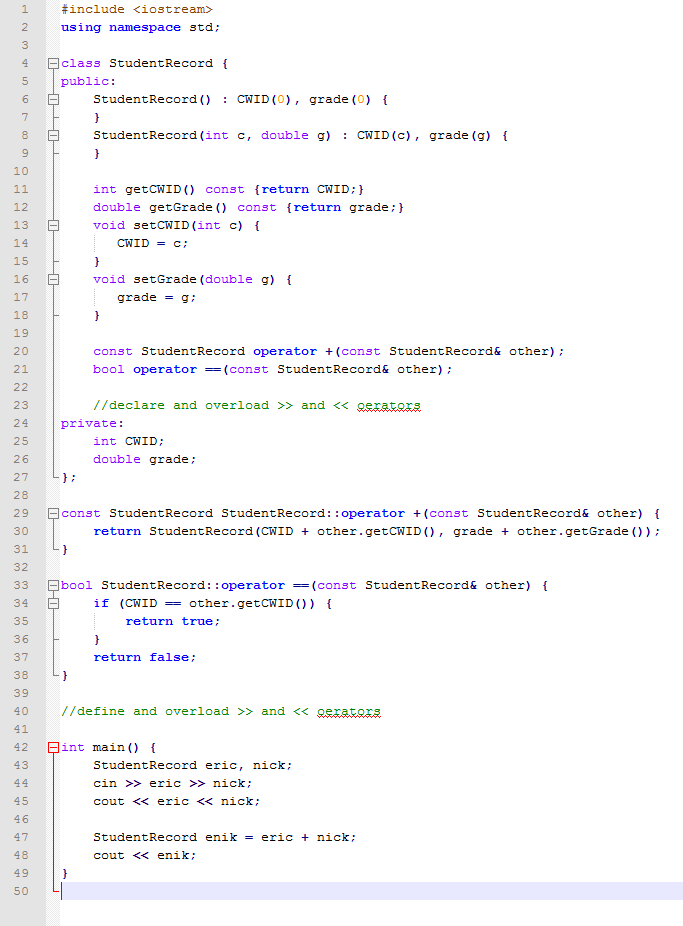The height and width of the screenshot is (926, 683).
Task: Click the 'cin >> eric >> nick;' line
Action: coord(172,784)
